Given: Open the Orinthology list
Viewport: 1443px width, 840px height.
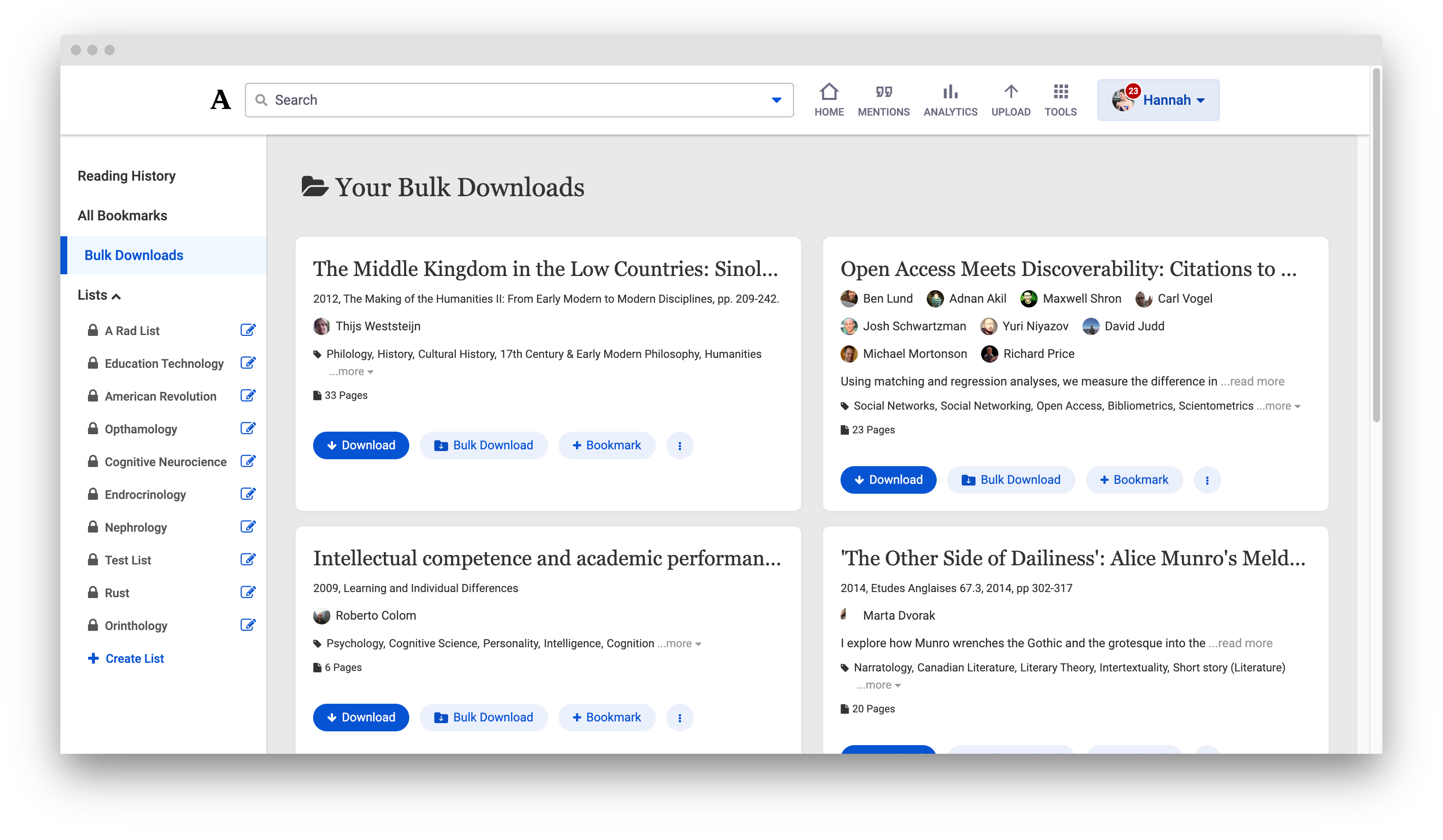Looking at the screenshot, I should 136,625.
